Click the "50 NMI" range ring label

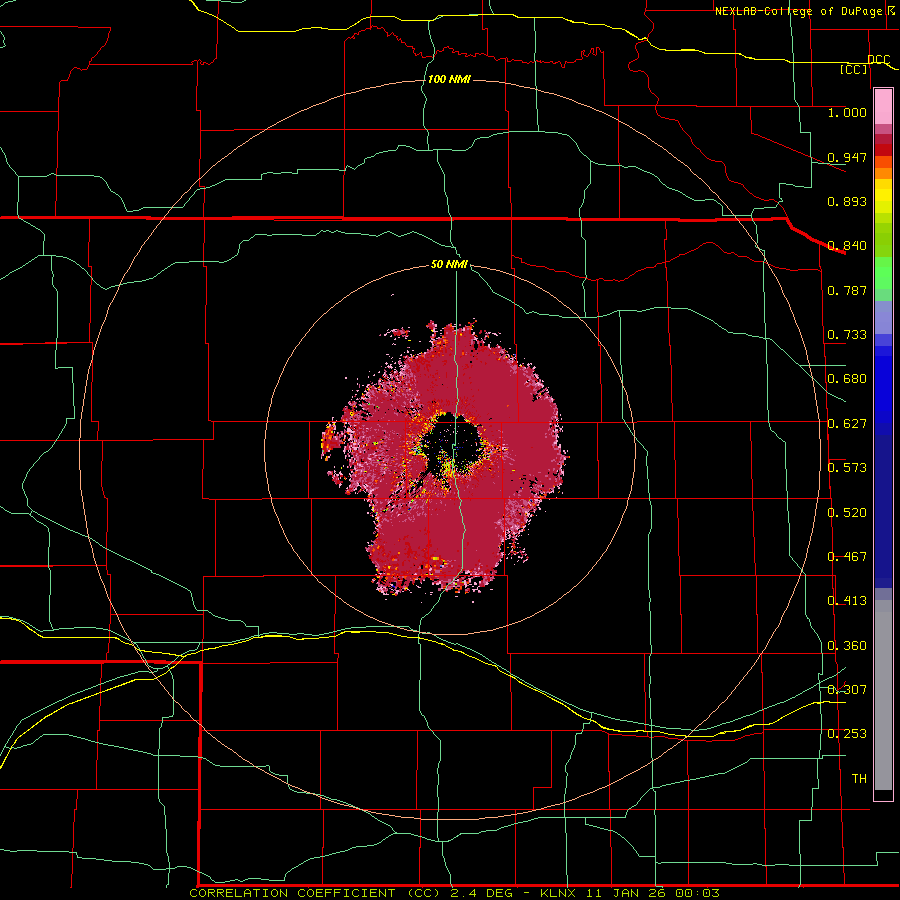pyautogui.click(x=449, y=264)
